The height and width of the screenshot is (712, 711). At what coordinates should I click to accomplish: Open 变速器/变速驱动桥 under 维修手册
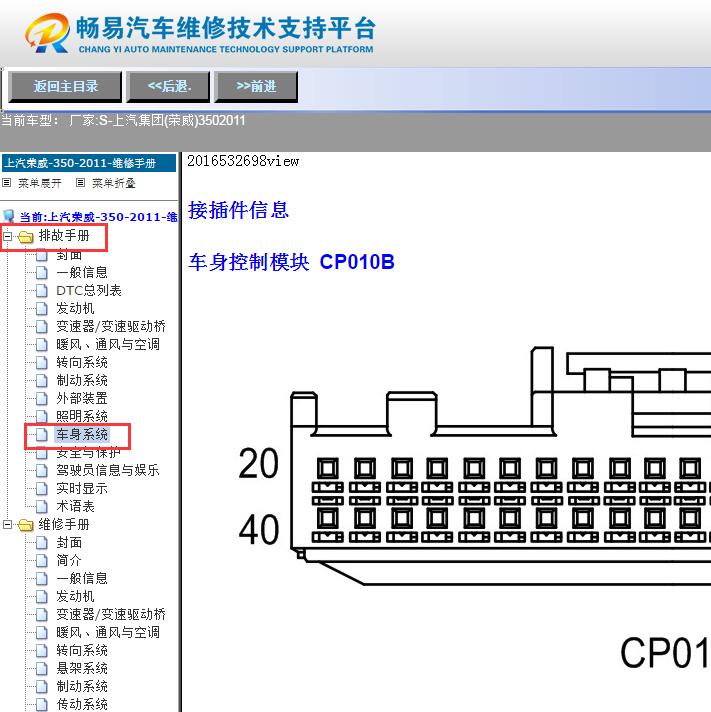pyautogui.click(x=111, y=614)
